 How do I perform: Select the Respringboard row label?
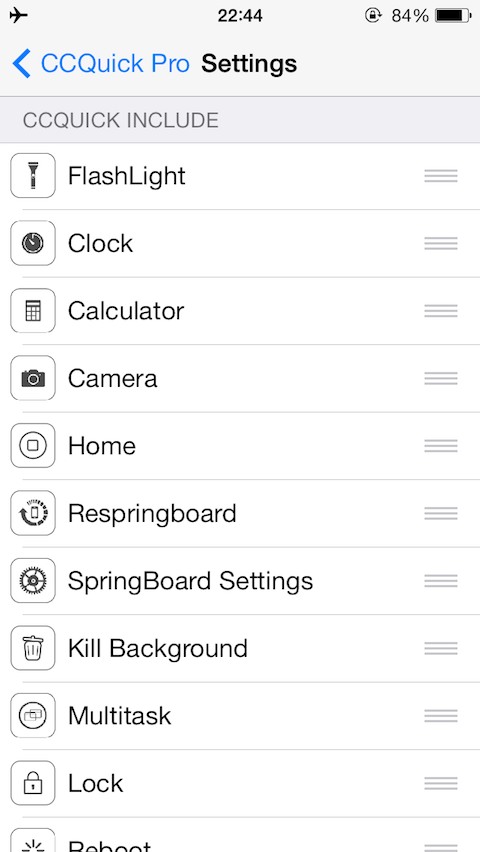152,514
